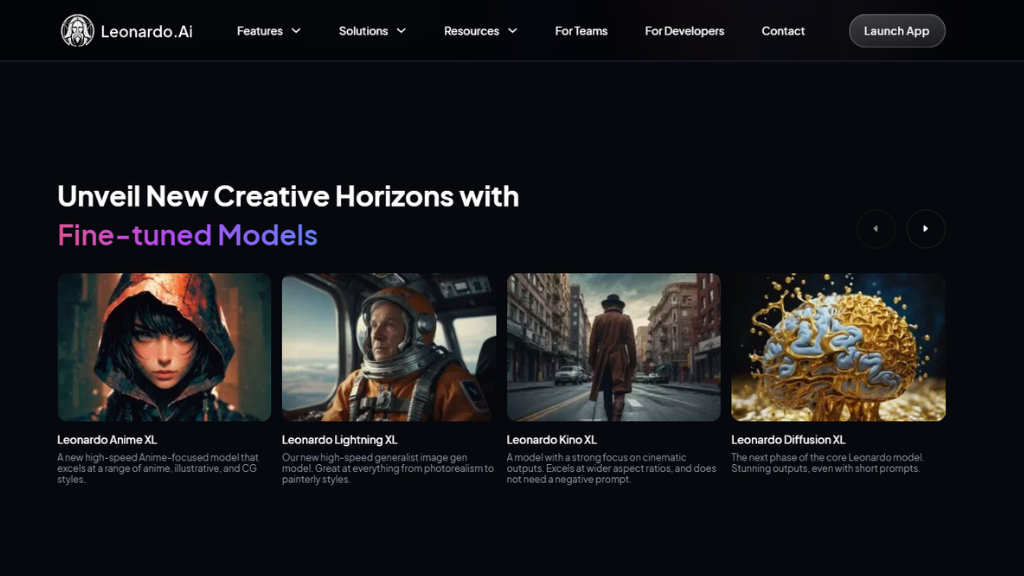This screenshot has height=576, width=1024.
Task: Click the Leonardo.Ai wizard logo icon
Action: coord(77,31)
